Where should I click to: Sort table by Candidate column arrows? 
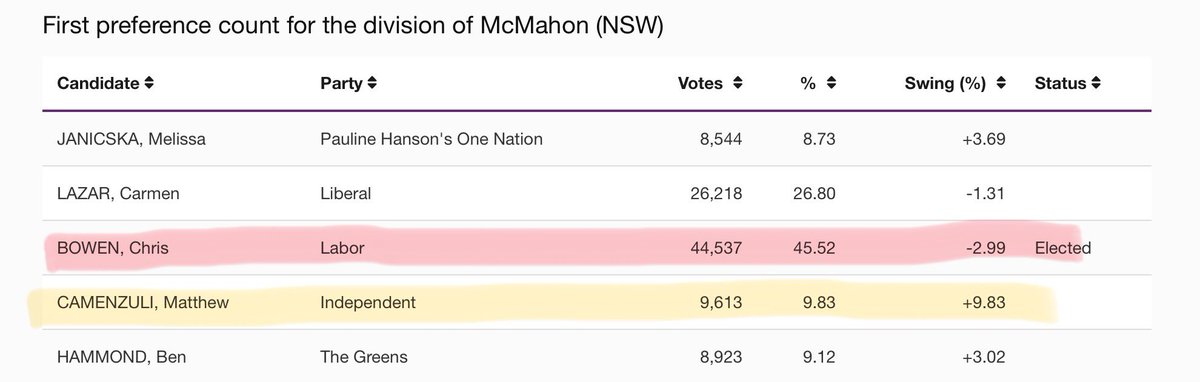[x=148, y=84]
